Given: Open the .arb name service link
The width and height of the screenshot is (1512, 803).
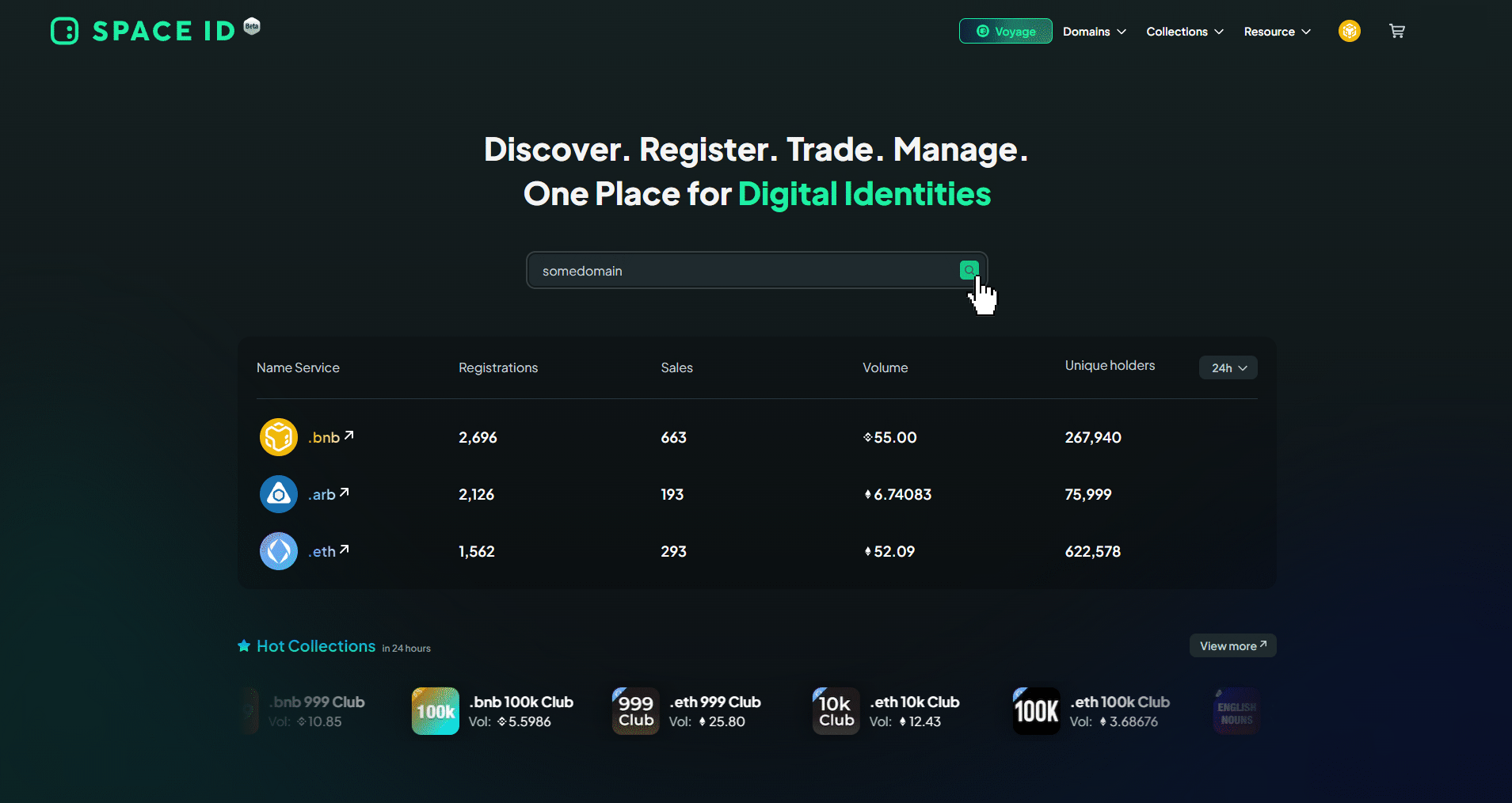Looking at the screenshot, I should point(328,494).
